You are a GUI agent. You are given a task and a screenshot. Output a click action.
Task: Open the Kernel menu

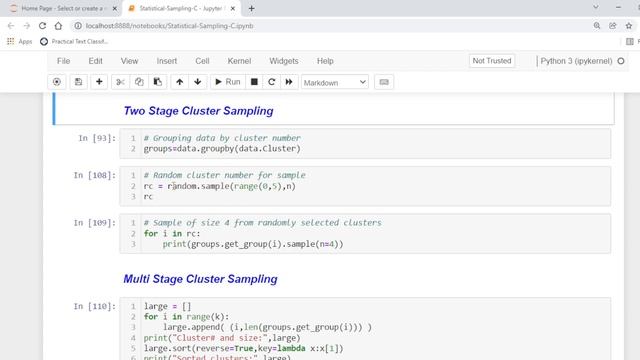(239, 61)
